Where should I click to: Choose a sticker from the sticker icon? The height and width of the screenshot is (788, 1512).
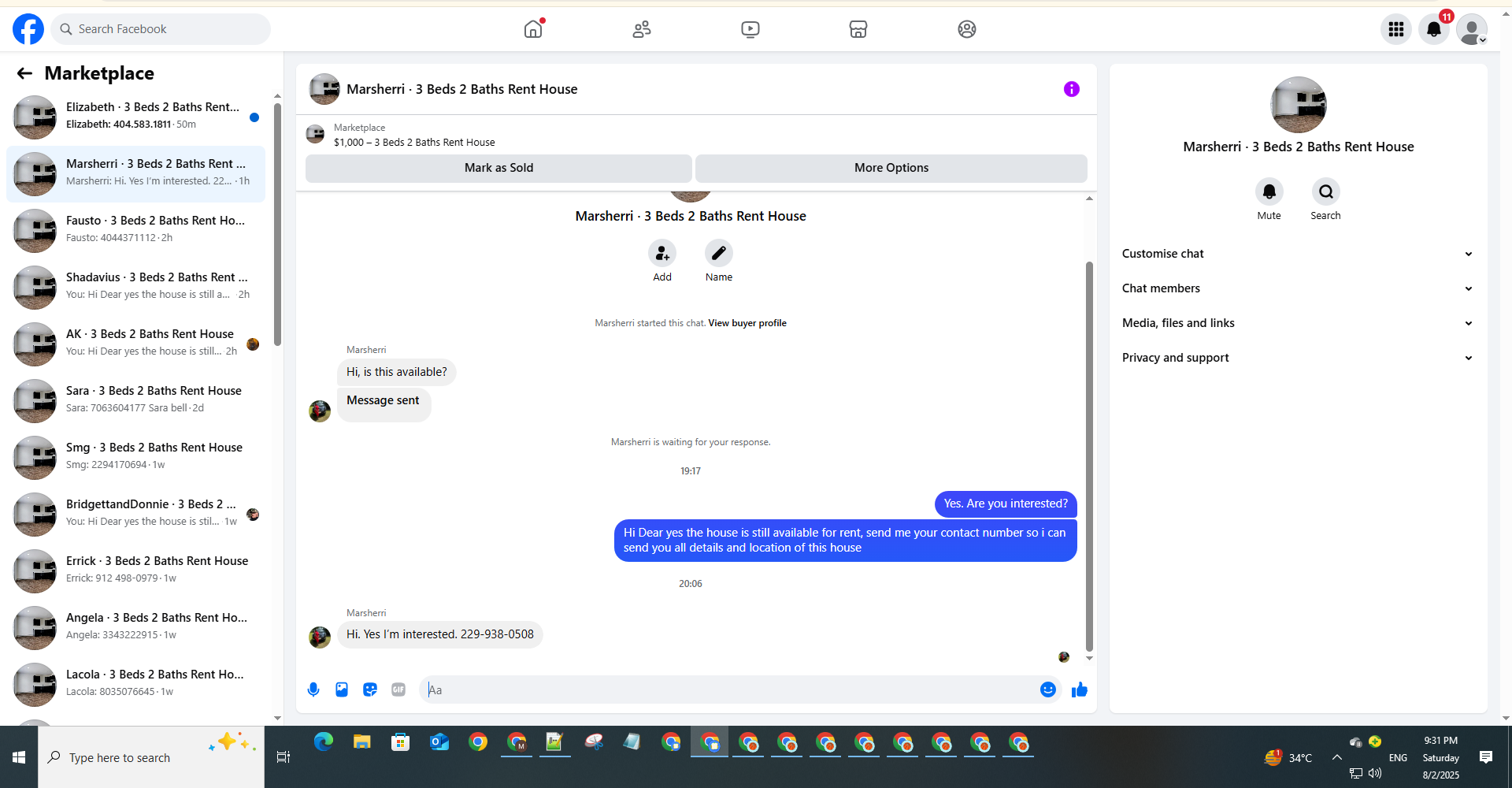[370, 689]
